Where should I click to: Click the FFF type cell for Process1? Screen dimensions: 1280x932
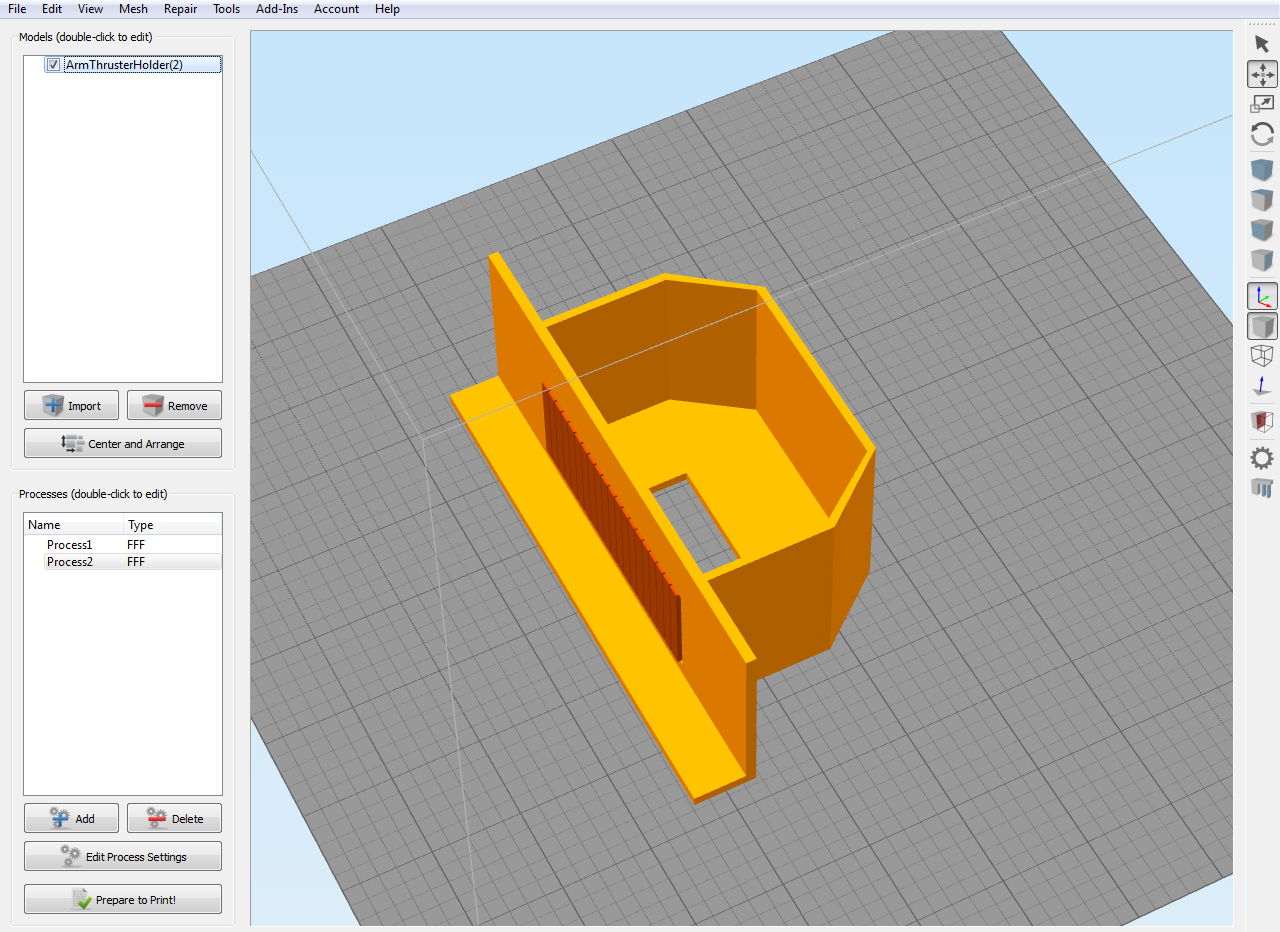point(136,545)
